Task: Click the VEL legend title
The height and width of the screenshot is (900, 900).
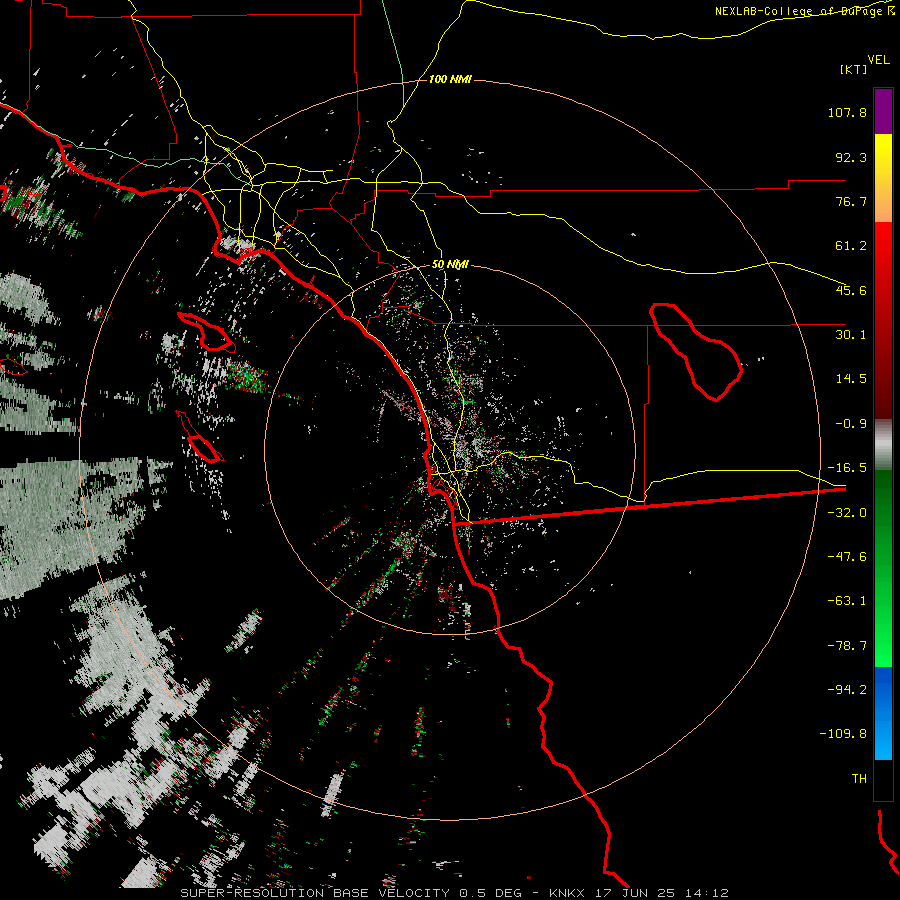Action: tap(879, 59)
